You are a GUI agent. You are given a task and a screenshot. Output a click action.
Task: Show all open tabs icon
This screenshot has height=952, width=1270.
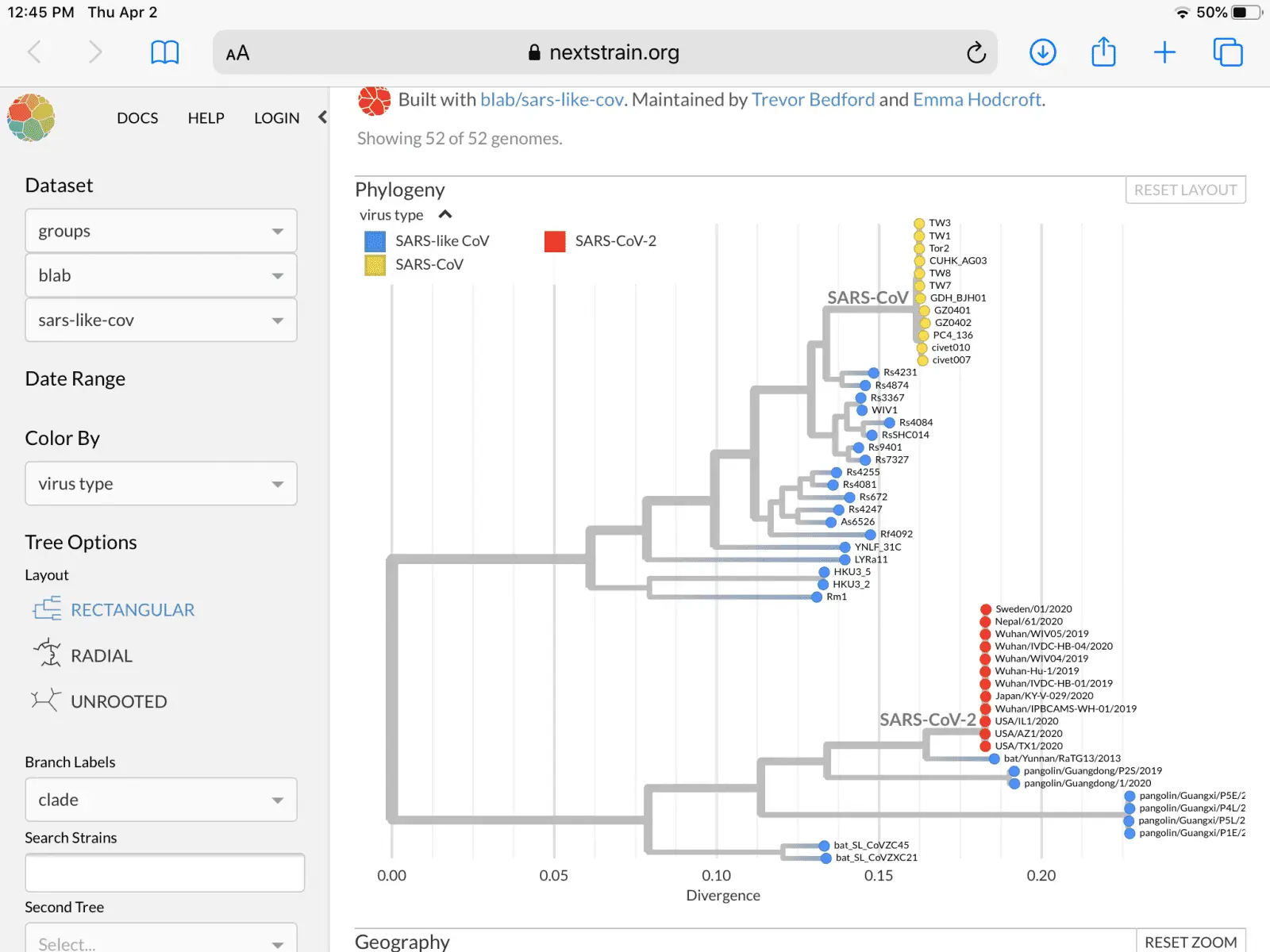click(x=1227, y=53)
